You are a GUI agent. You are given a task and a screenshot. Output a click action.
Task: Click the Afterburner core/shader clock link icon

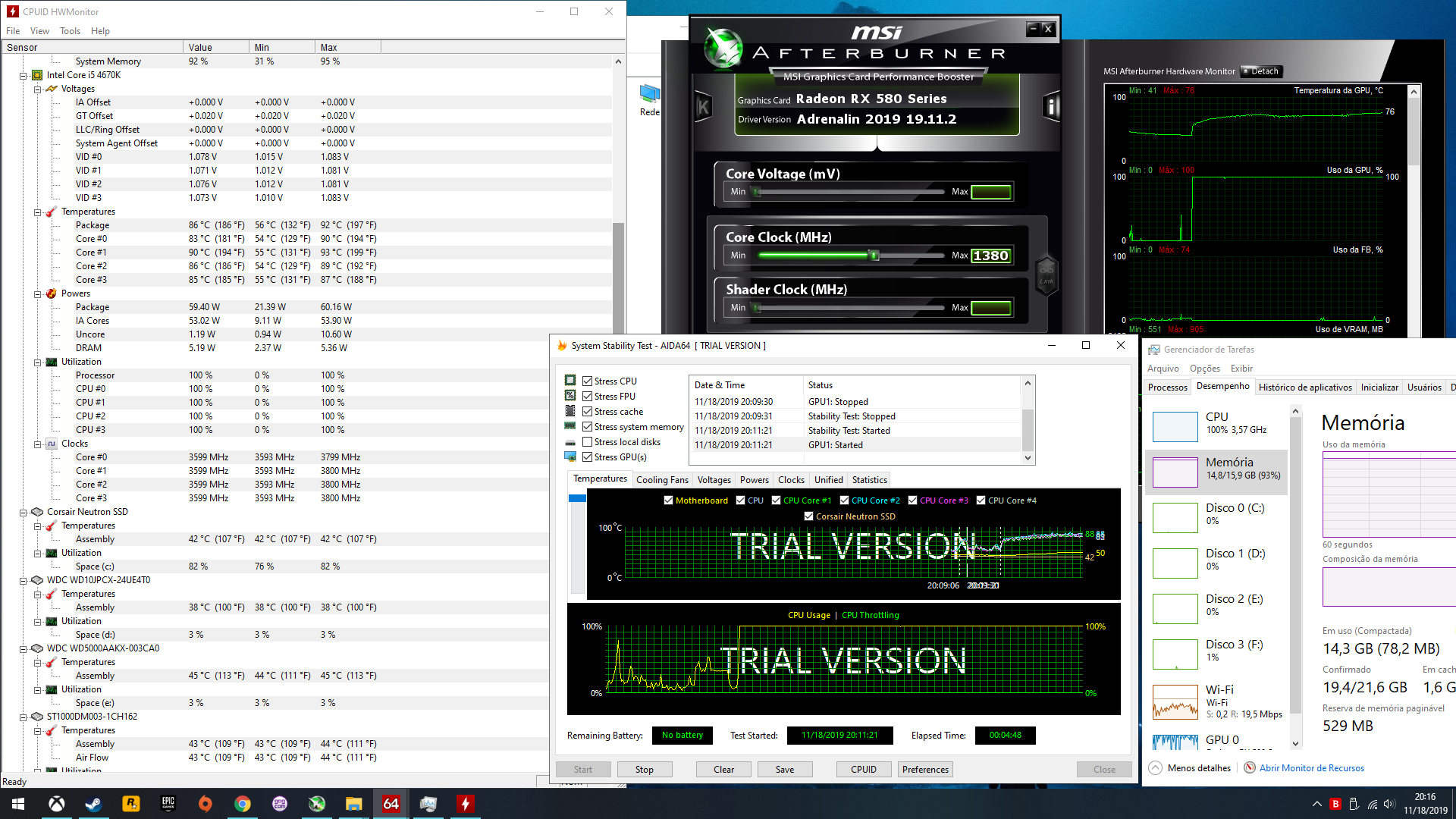click(1046, 275)
